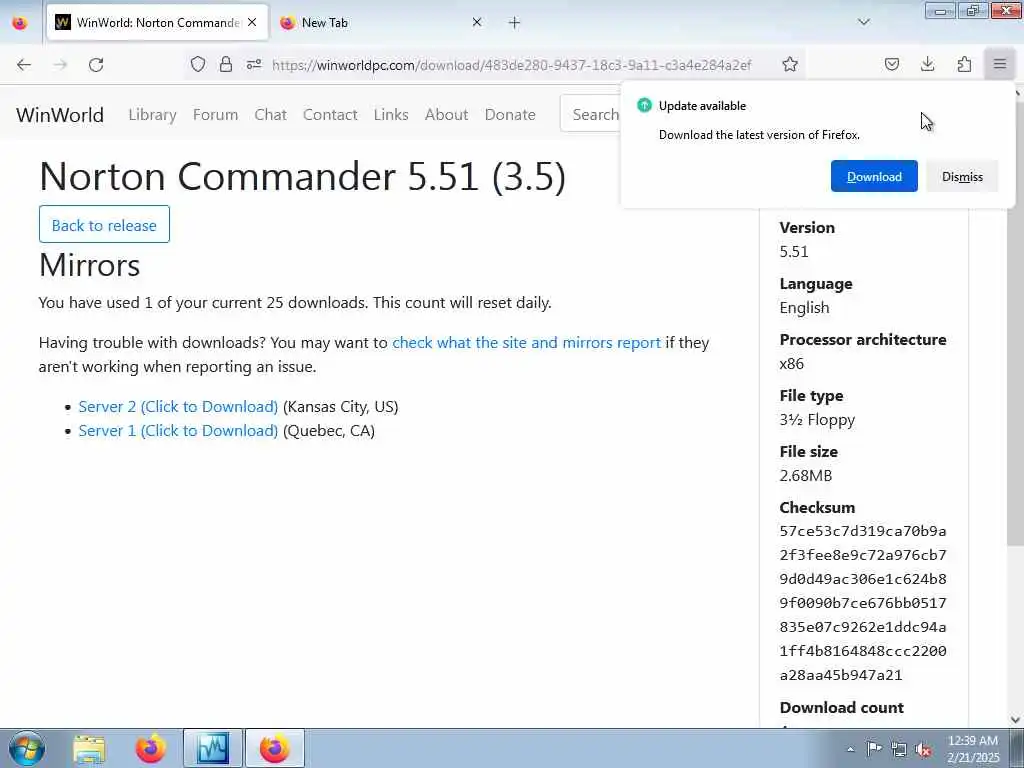Open the Extensions puzzle icon
Image resolution: width=1024 pixels, height=768 pixels.
tap(964, 64)
